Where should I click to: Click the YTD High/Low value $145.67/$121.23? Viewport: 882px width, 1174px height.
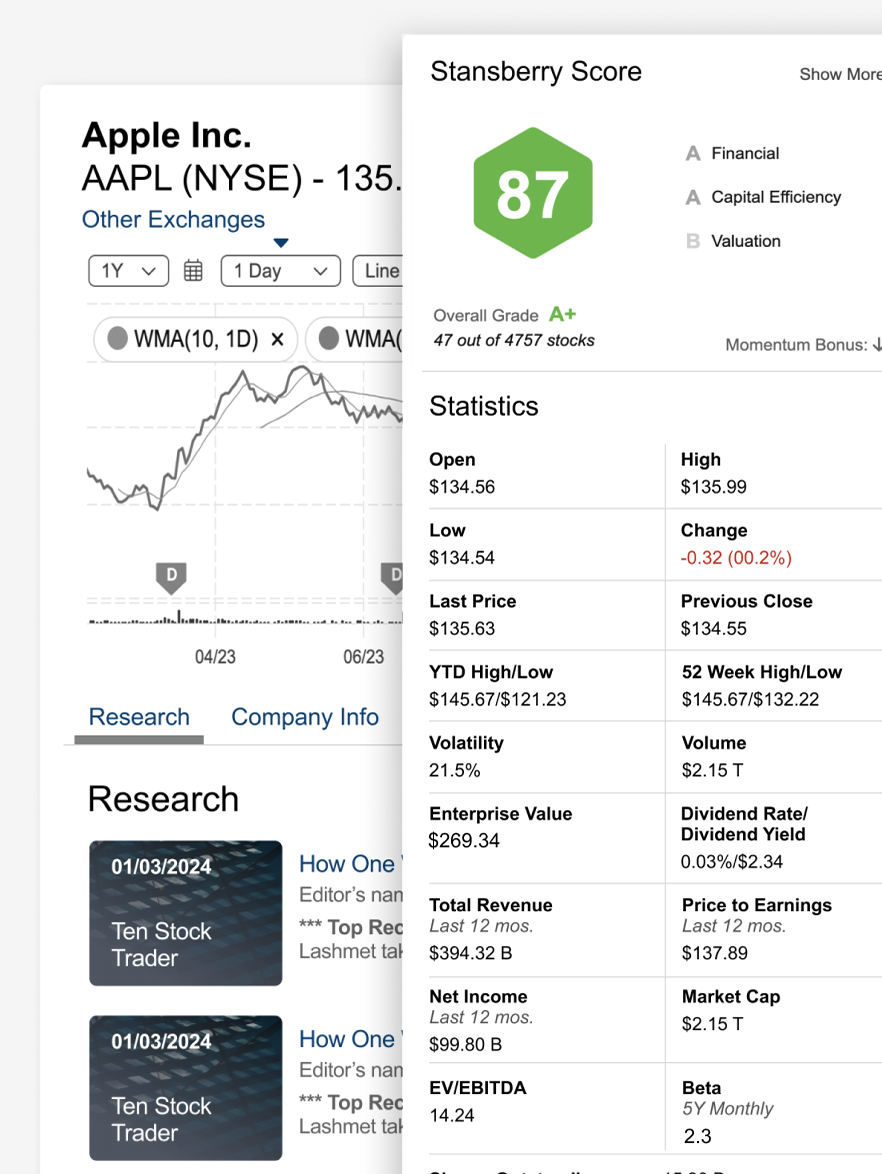click(x=498, y=699)
